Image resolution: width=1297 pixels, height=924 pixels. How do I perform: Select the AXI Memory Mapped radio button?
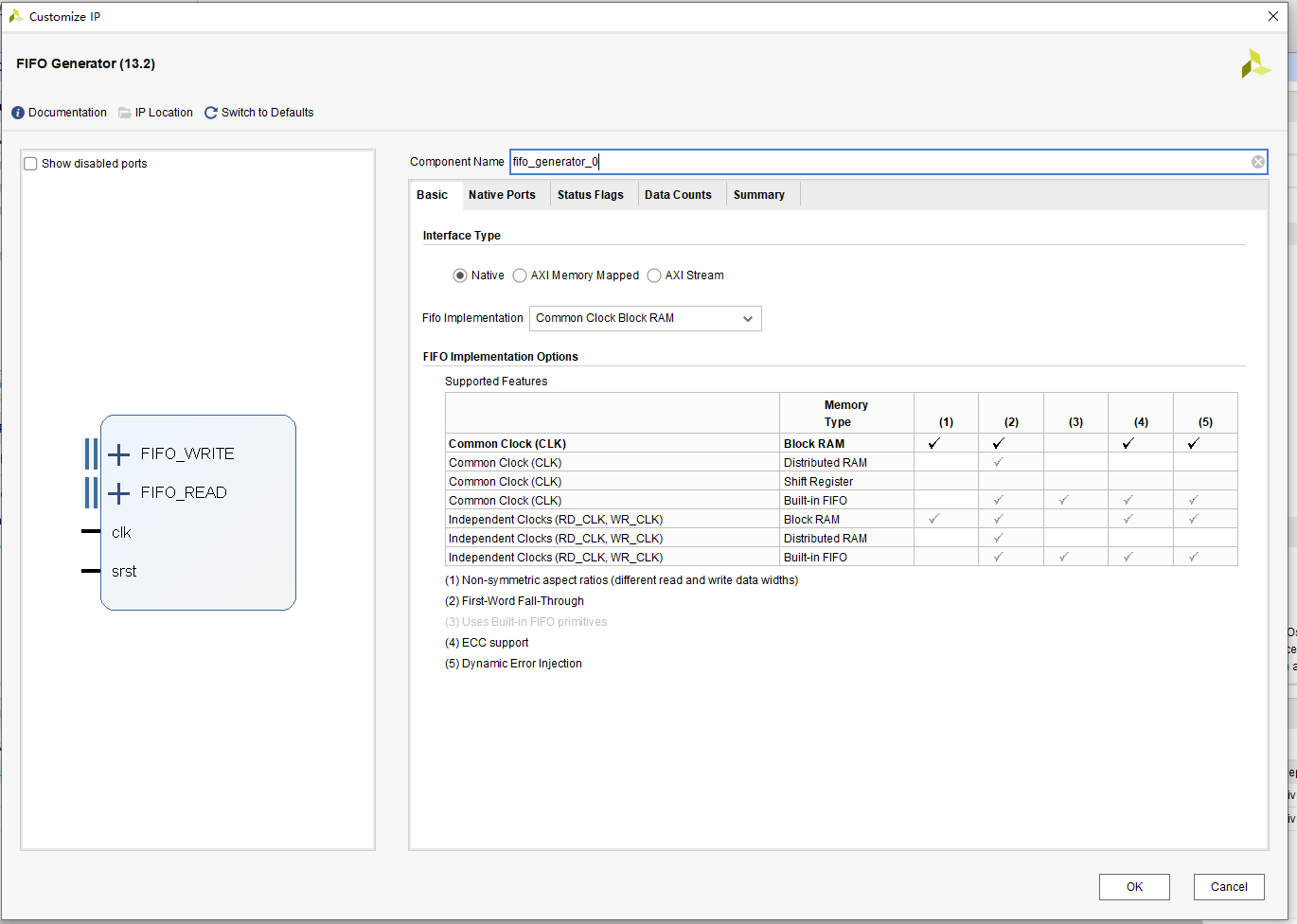(x=520, y=275)
